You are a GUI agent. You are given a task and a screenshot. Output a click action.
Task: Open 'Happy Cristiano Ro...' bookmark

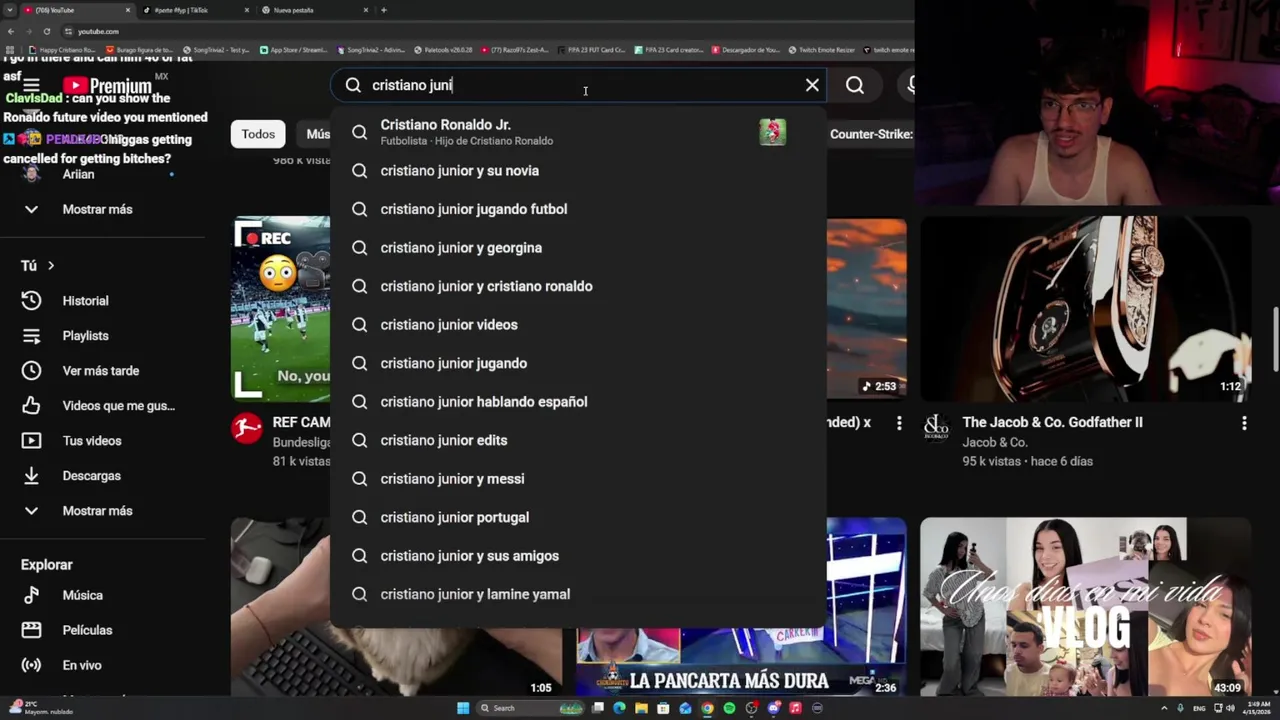(62, 49)
